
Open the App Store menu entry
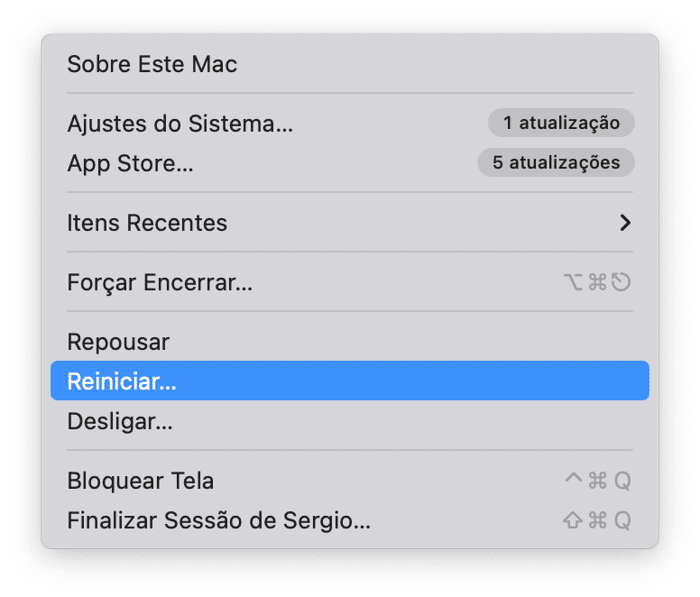click(130, 163)
